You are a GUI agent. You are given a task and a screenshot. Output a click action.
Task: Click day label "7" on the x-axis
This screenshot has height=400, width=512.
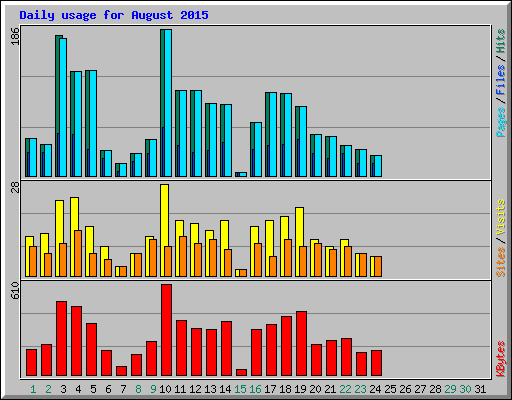123,389
